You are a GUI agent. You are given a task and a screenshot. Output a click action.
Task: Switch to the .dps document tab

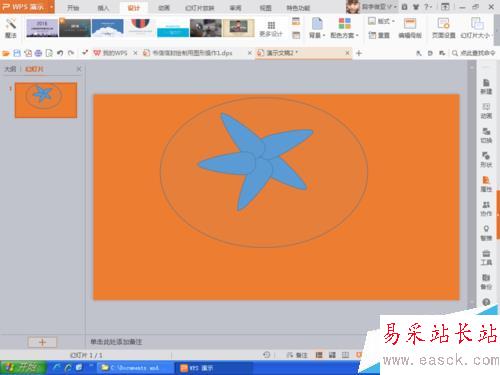[x=188, y=53]
